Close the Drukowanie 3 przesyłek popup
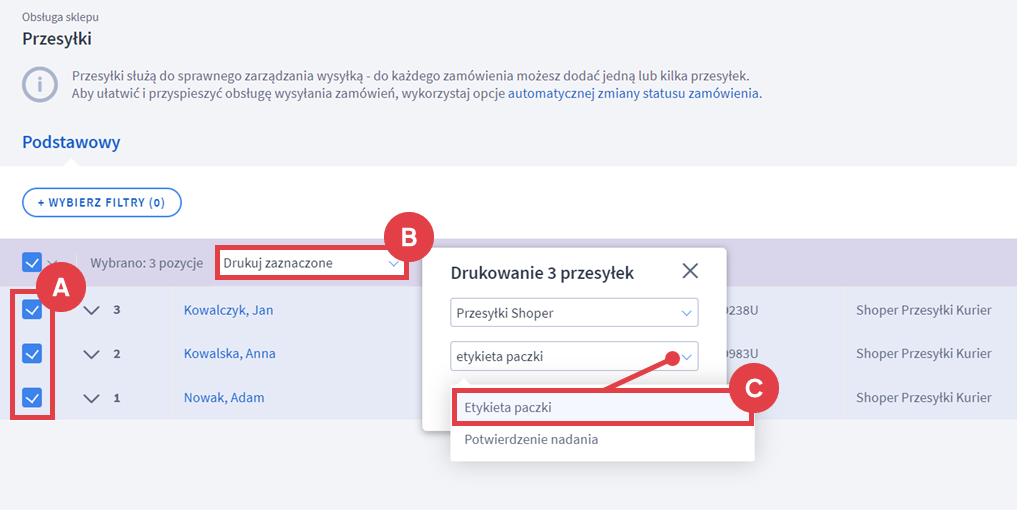This screenshot has width=1017, height=510. tap(690, 271)
